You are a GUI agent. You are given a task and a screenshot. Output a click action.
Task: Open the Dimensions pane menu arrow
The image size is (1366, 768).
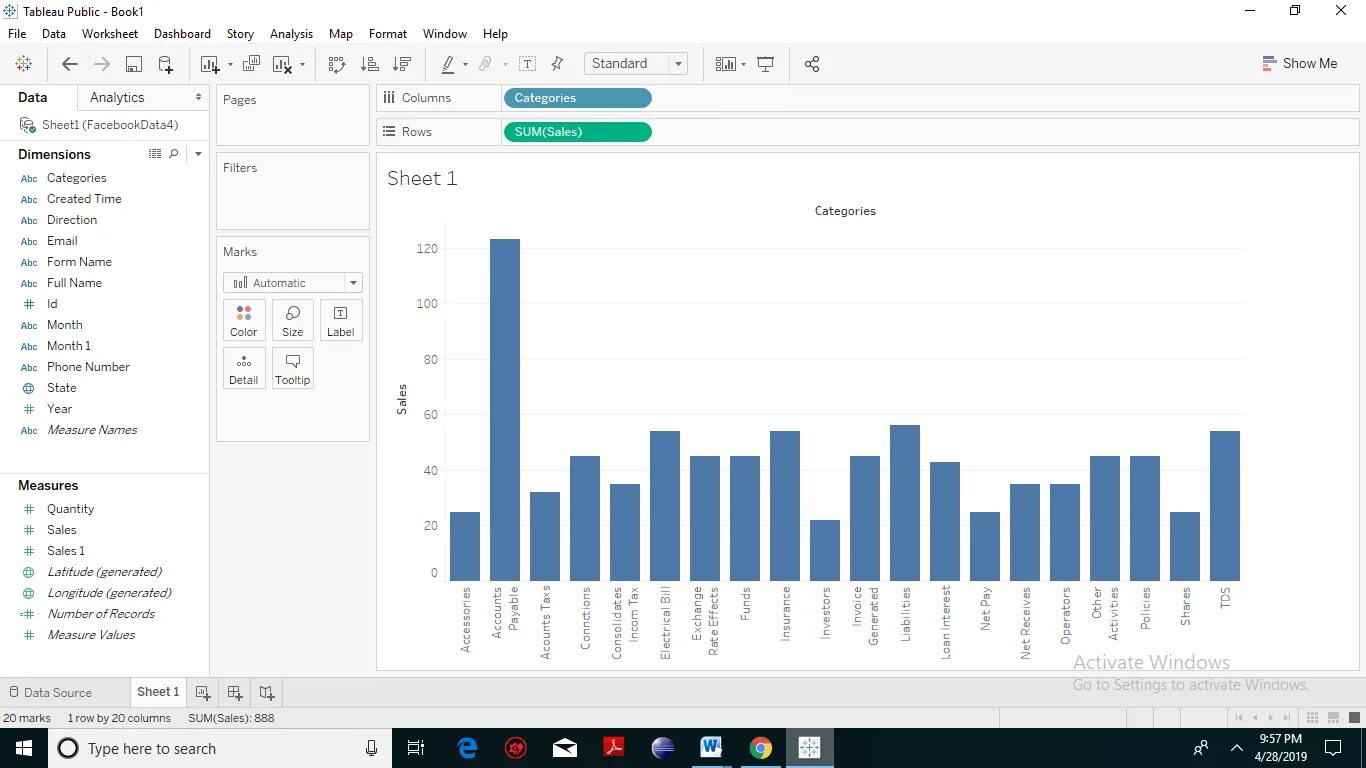(198, 154)
